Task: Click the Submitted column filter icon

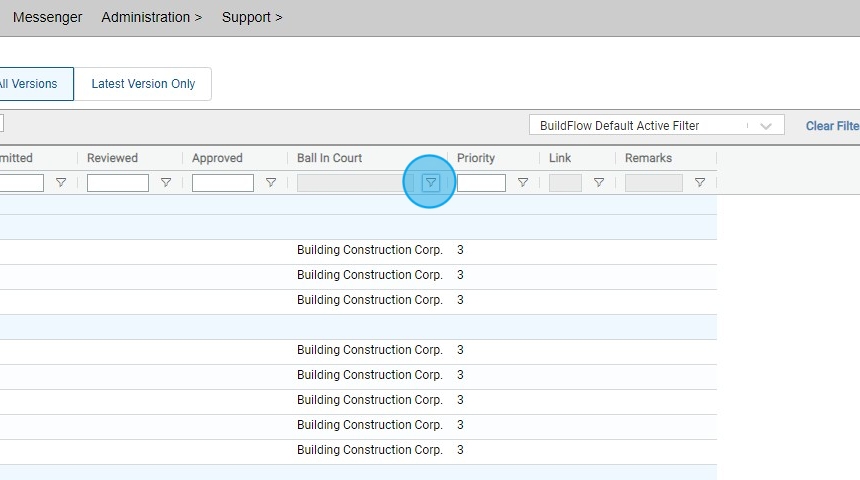Action: pos(61,183)
